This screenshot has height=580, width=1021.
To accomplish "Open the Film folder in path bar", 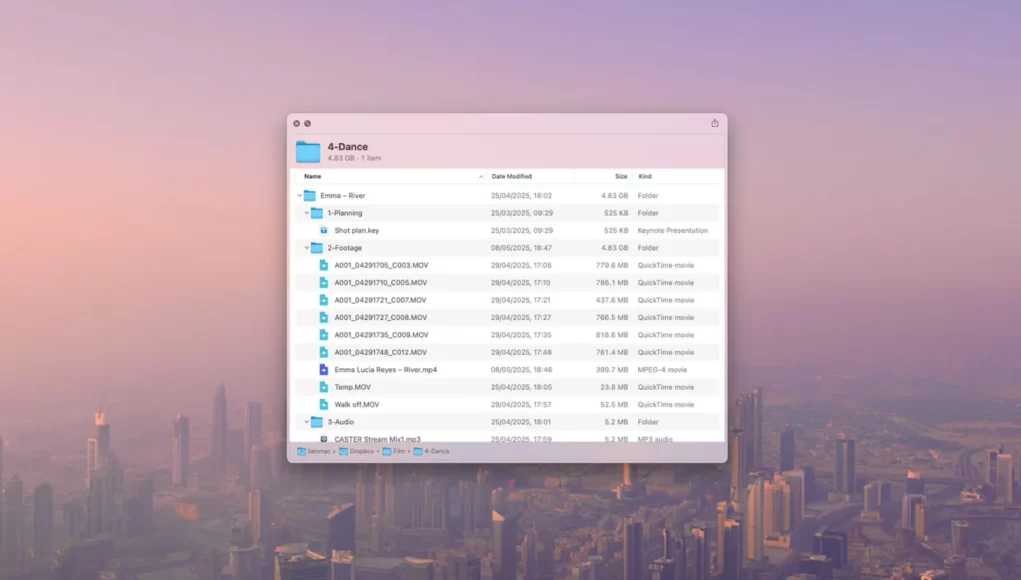I will [398, 452].
